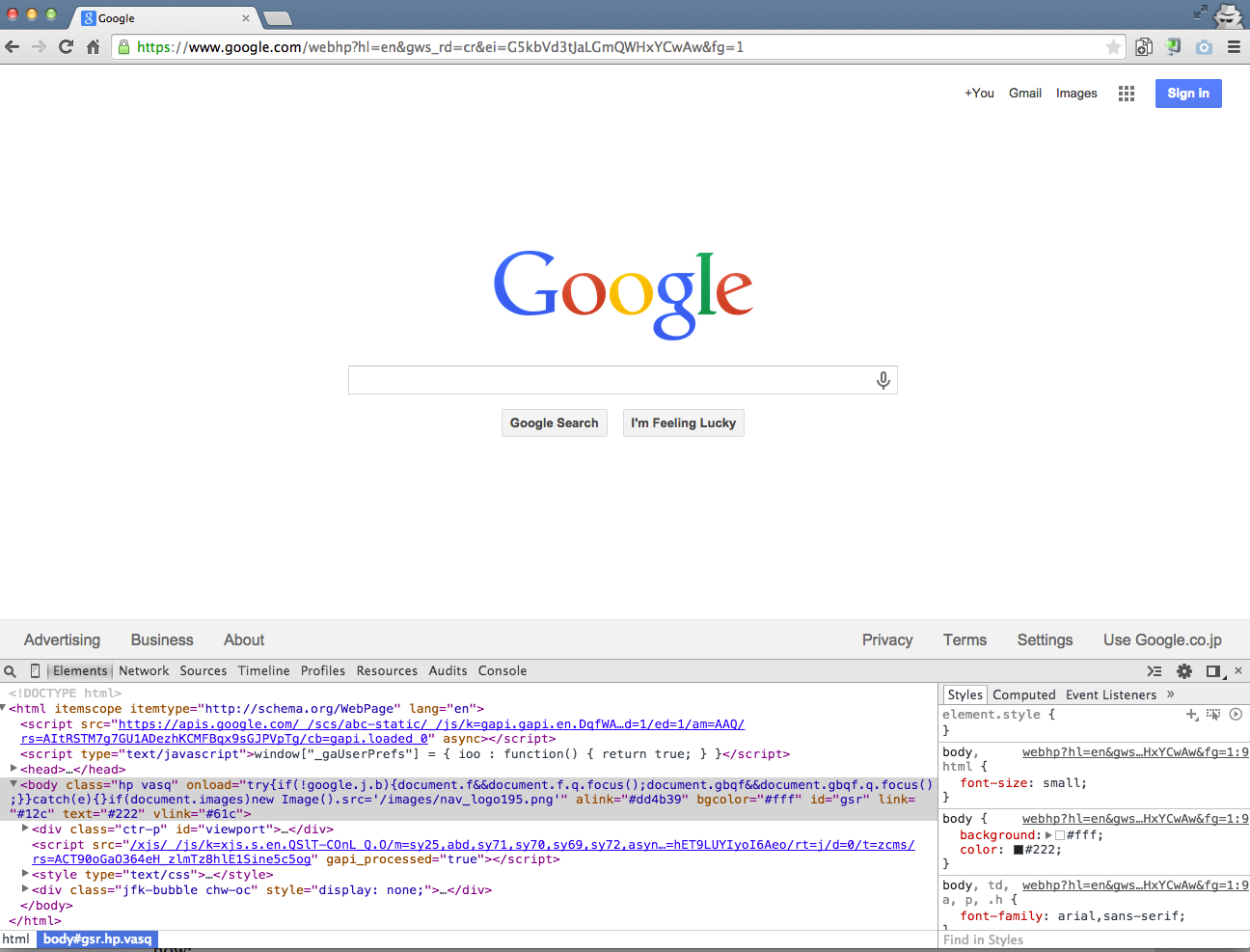Switch to the Elements panel tab

[80, 671]
